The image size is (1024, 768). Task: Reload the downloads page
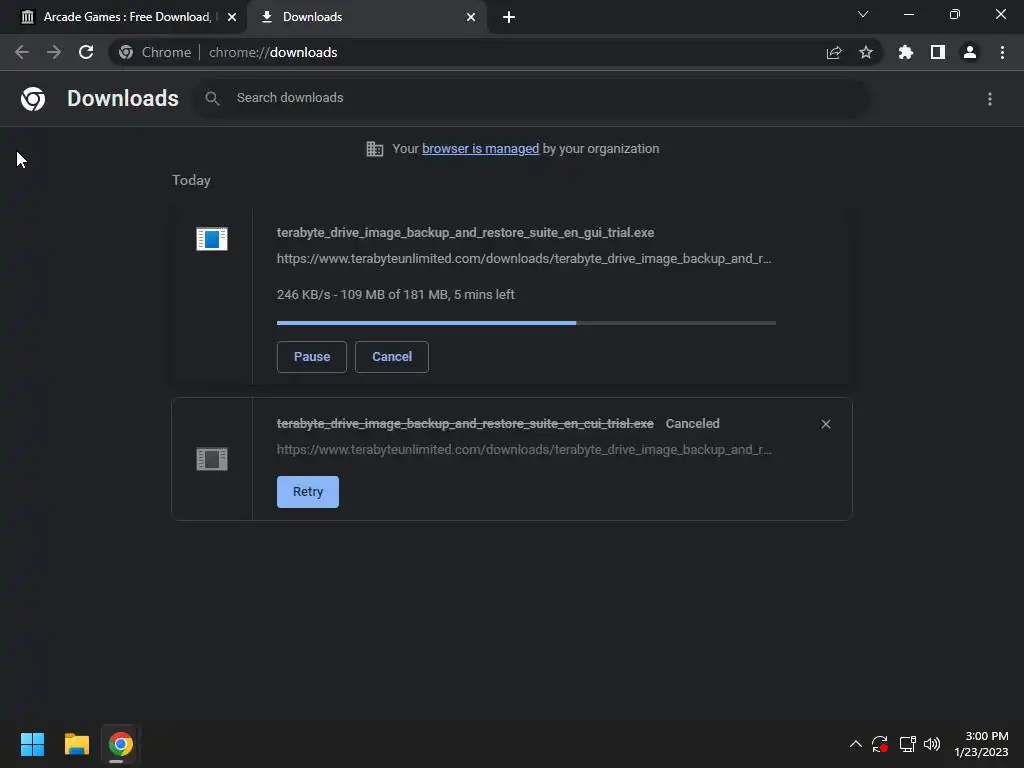pos(86,52)
